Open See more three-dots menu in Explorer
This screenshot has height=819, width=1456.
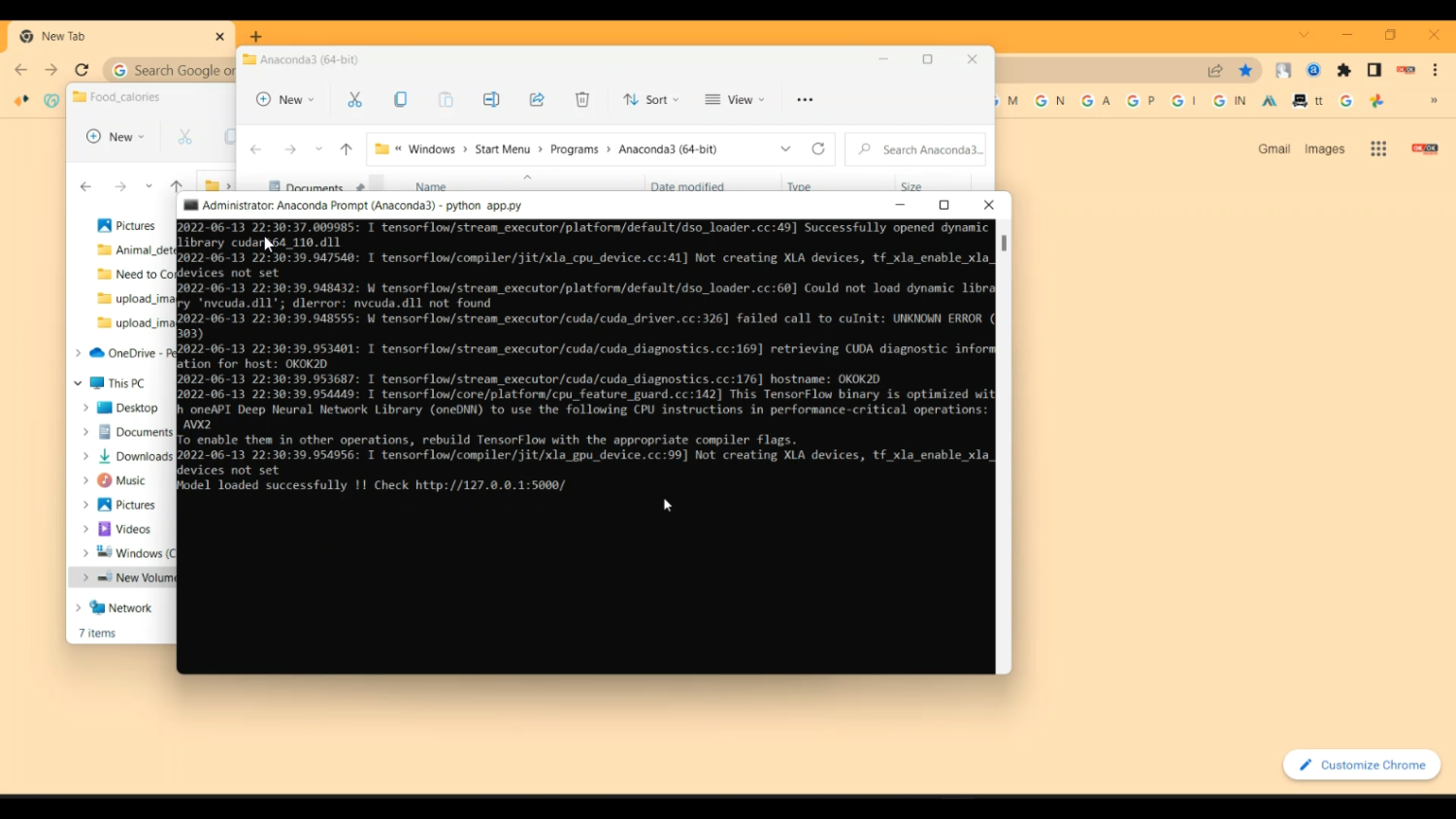click(805, 100)
